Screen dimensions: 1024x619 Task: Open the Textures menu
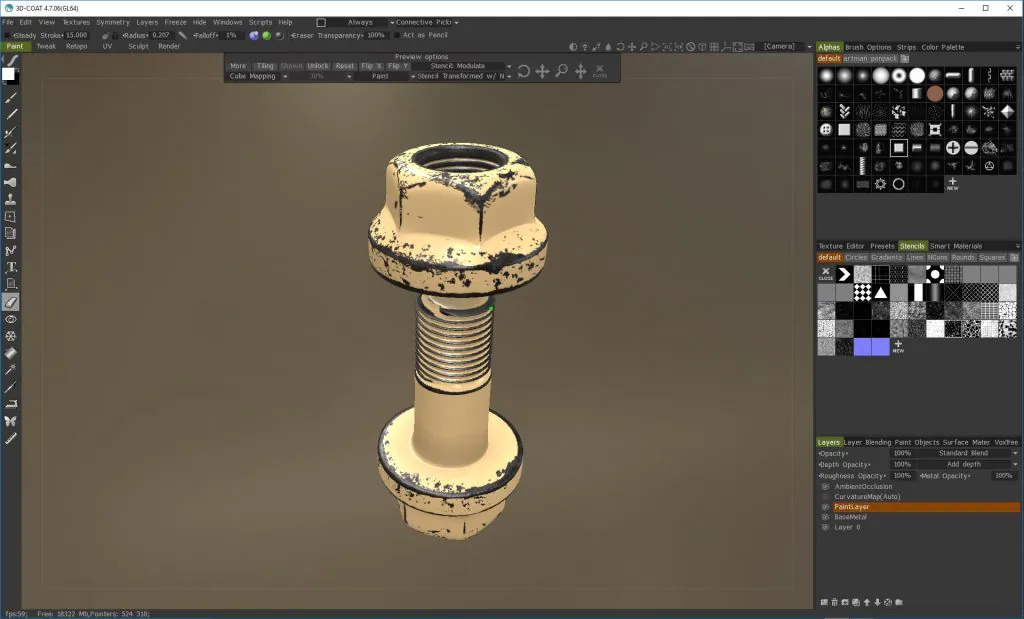[76, 22]
